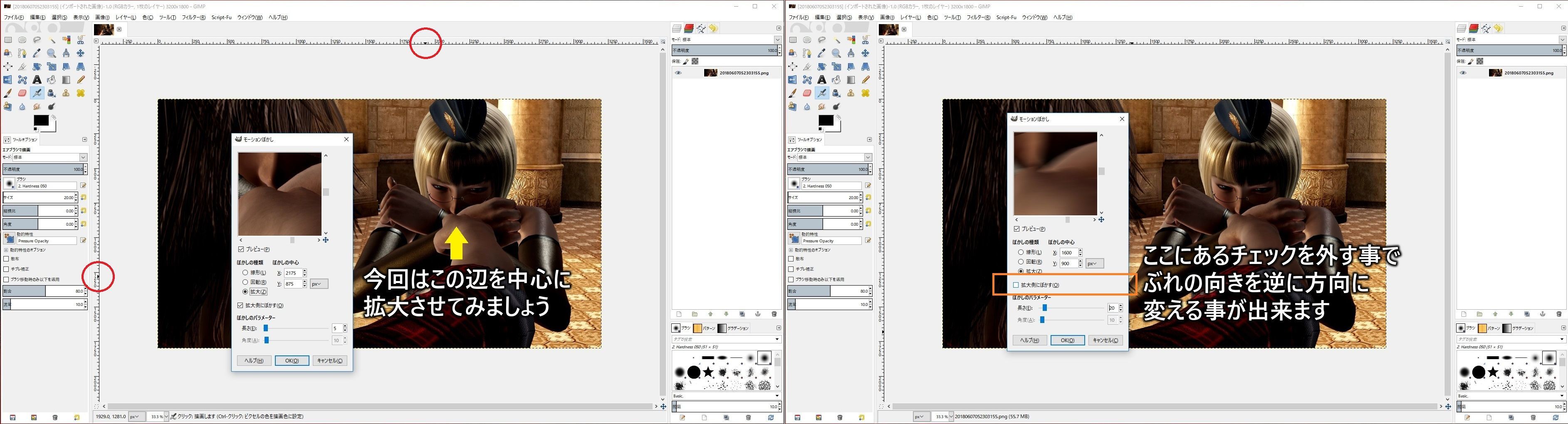
Task: Select Airbrush tool in right window
Action: [x=822, y=93]
